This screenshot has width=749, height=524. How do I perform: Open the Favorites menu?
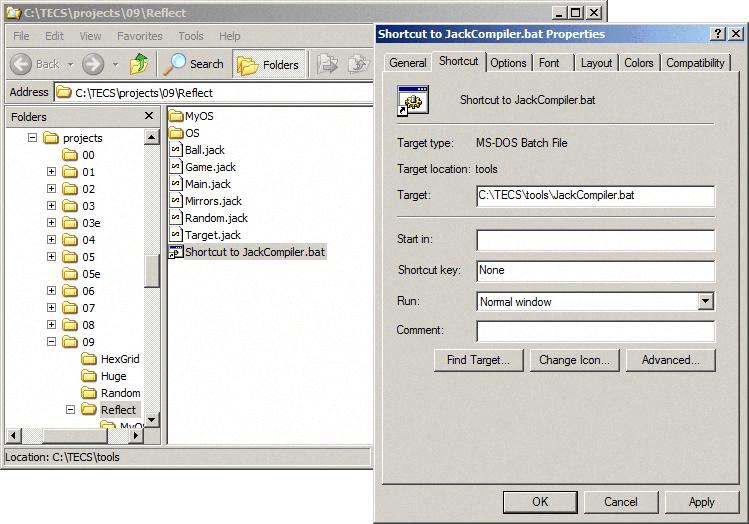coord(139,36)
